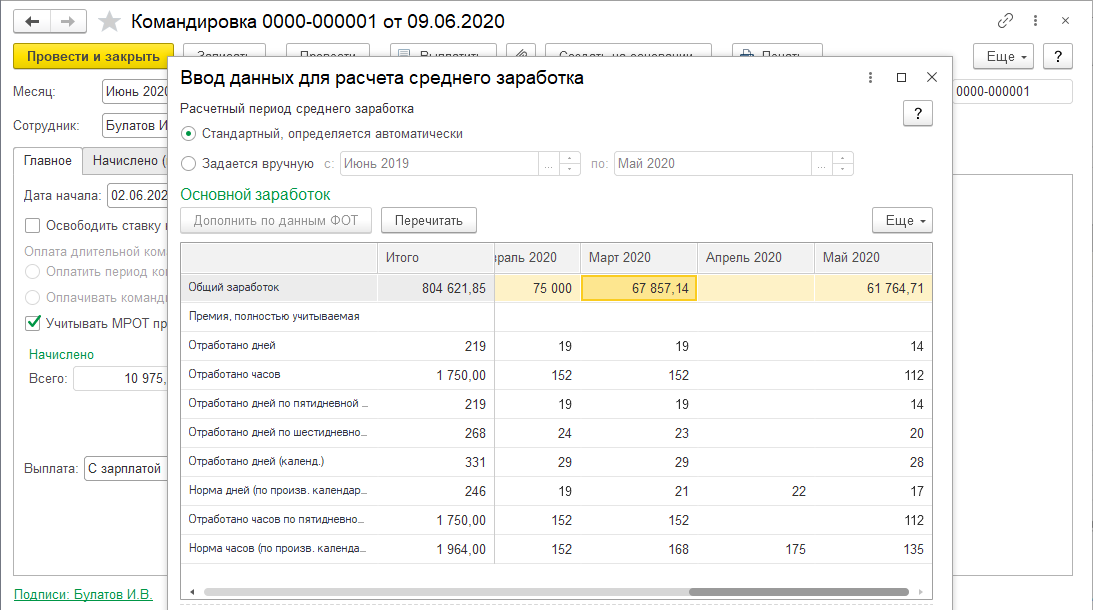The width and height of the screenshot is (1093, 610).
Task: Open 'Подписи: Булатов И.В.' link
Action: (83, 594)
